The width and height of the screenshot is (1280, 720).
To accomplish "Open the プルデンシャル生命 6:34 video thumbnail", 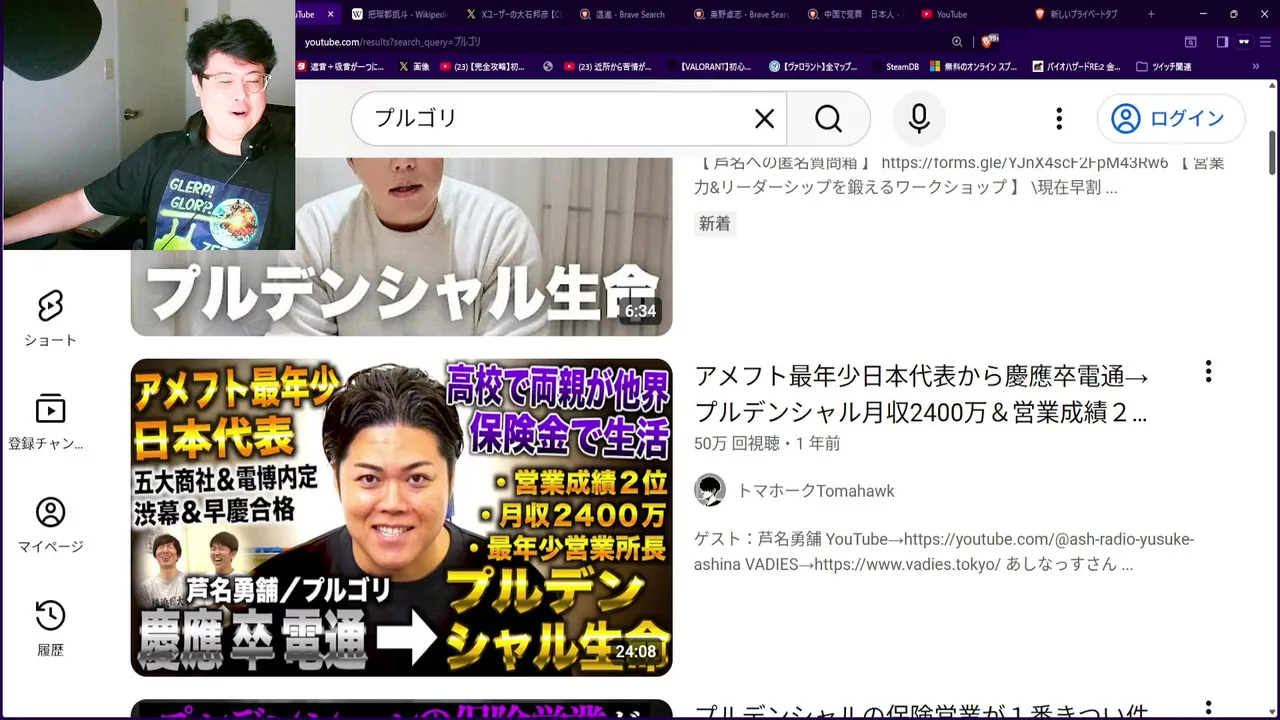I will click(x=401, y=246).
